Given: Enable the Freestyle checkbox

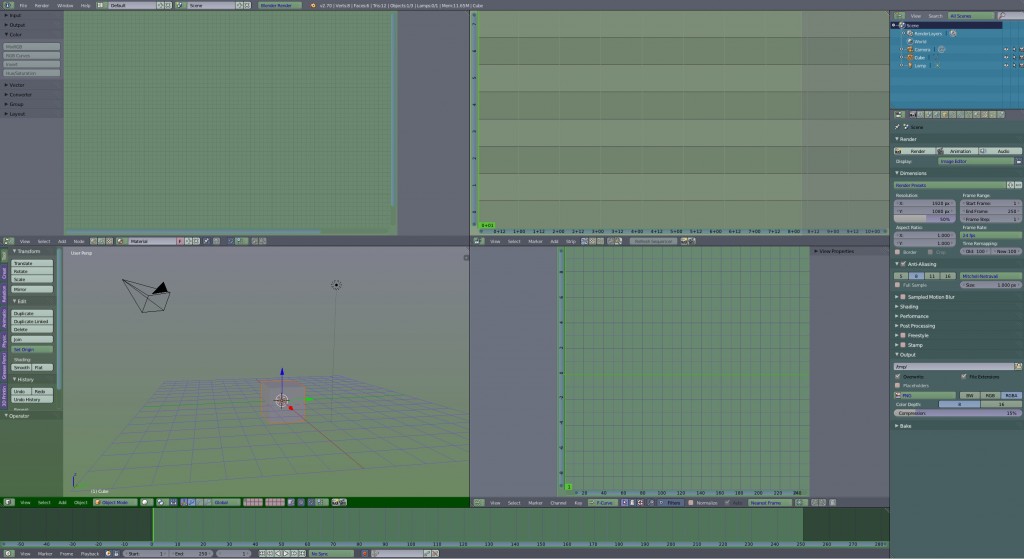Looking at the screenshot, I should tap(903, 336).
